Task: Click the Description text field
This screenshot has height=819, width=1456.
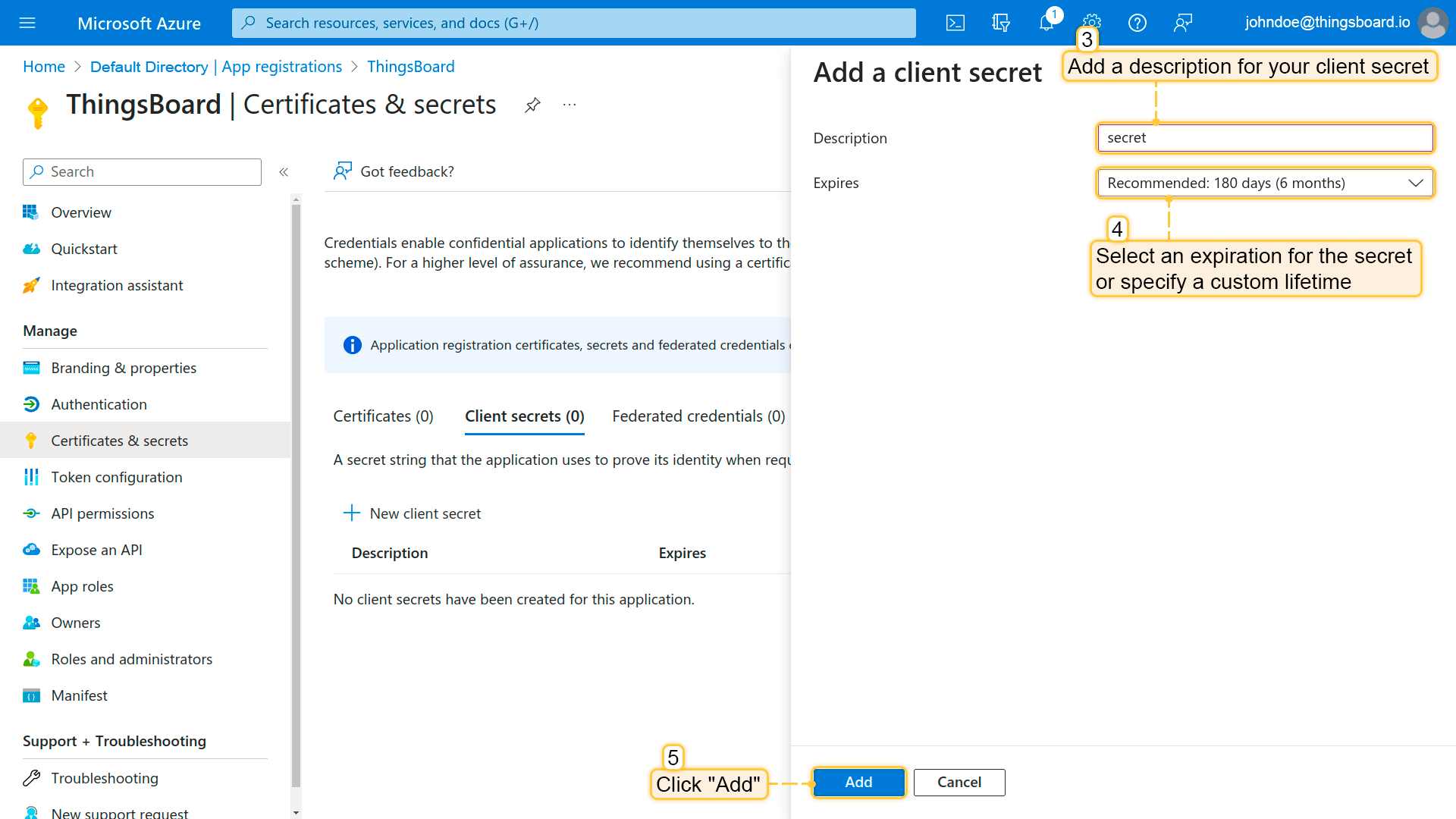Action: click(x=1265, y=138)
